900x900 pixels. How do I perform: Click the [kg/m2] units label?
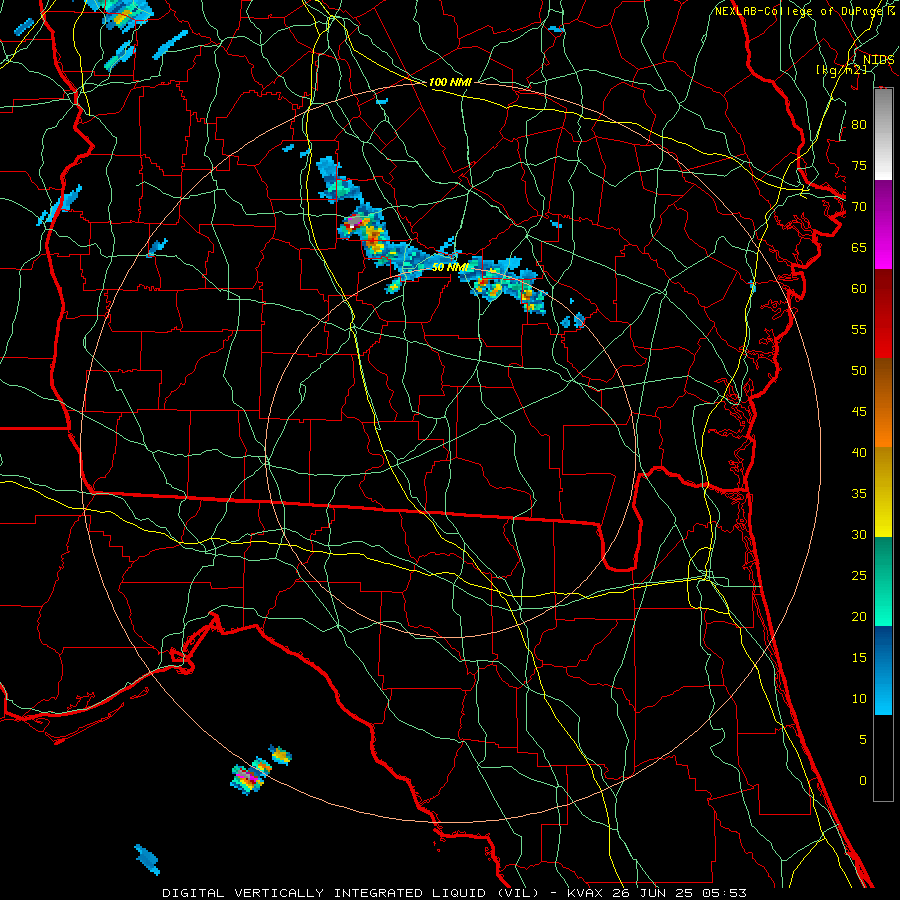[x=841, y=70]
